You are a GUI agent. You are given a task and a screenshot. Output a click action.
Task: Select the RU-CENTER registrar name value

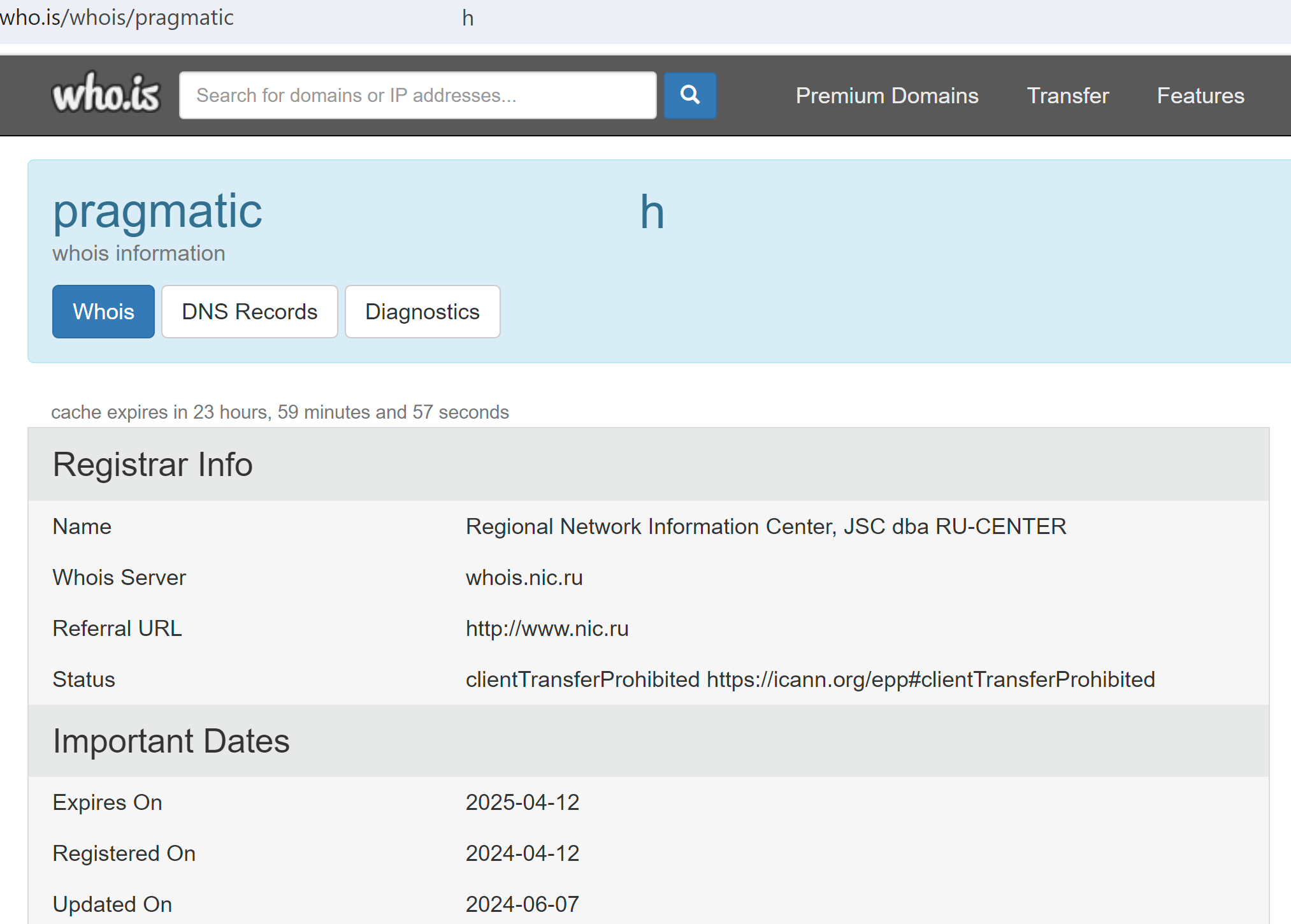pyautogui.click(x=766, y=526)
